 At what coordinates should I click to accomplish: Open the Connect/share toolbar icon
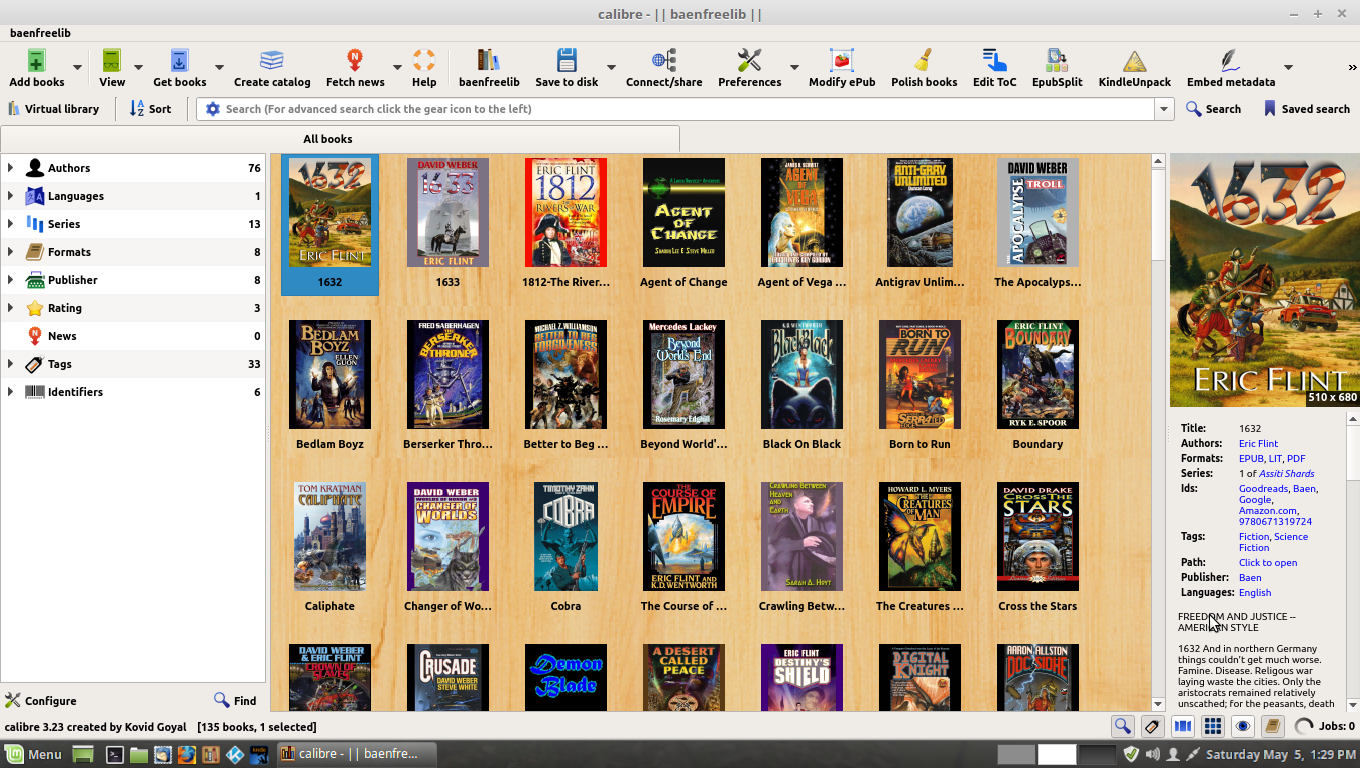(664, 60)
